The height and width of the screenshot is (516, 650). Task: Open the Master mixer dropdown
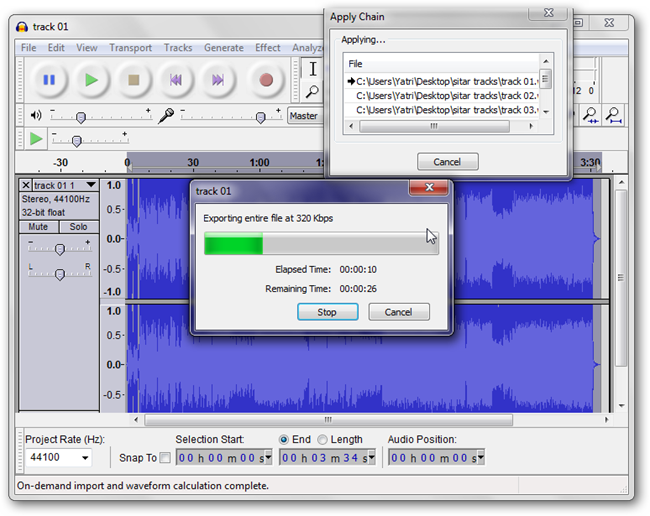(305, 116)
